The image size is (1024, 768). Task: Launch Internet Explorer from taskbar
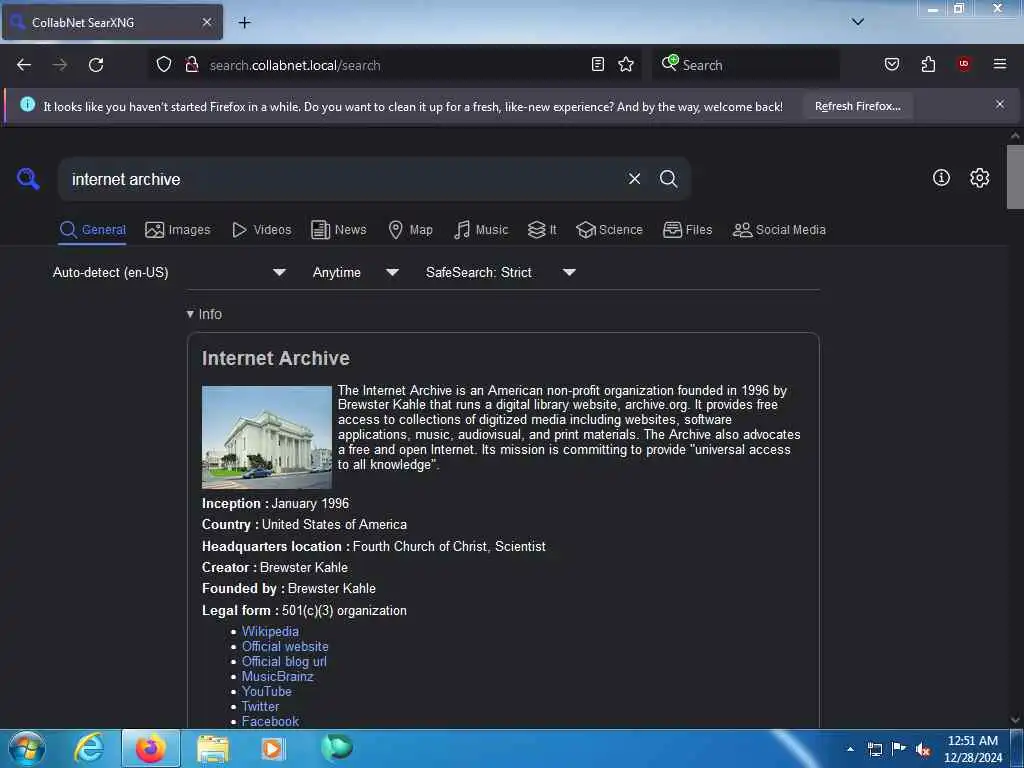(89, 748)
